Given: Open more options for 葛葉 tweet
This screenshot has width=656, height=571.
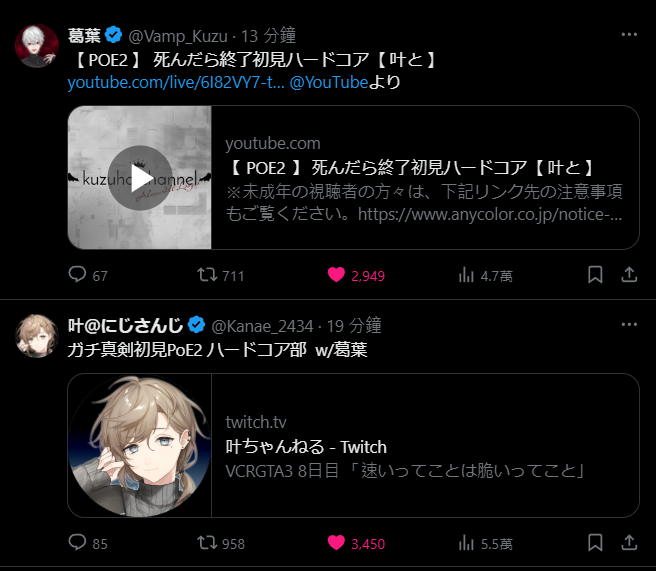Looking at the screenshot, I should [629, 35].
